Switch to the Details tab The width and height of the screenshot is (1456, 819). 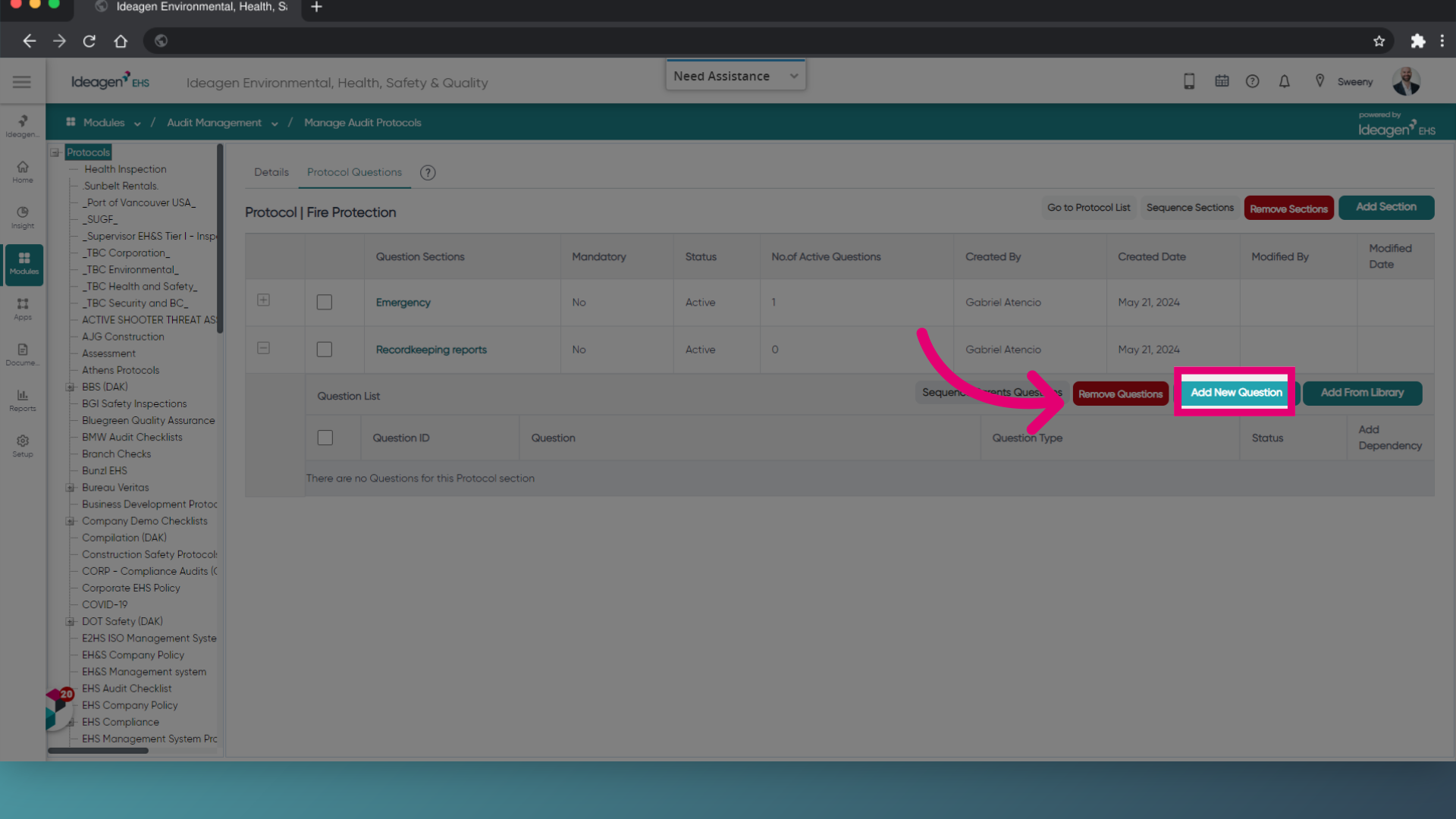[x=271, y=172]
